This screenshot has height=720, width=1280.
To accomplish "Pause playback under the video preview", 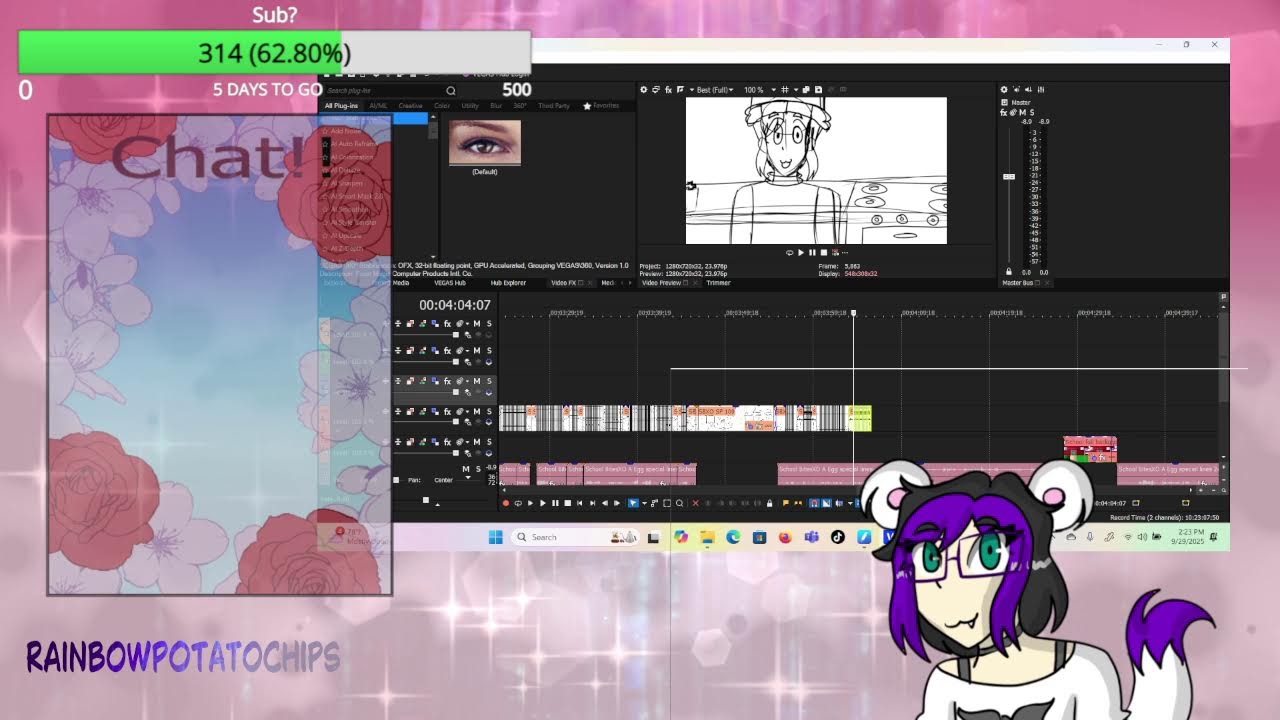I will point(811,253).
